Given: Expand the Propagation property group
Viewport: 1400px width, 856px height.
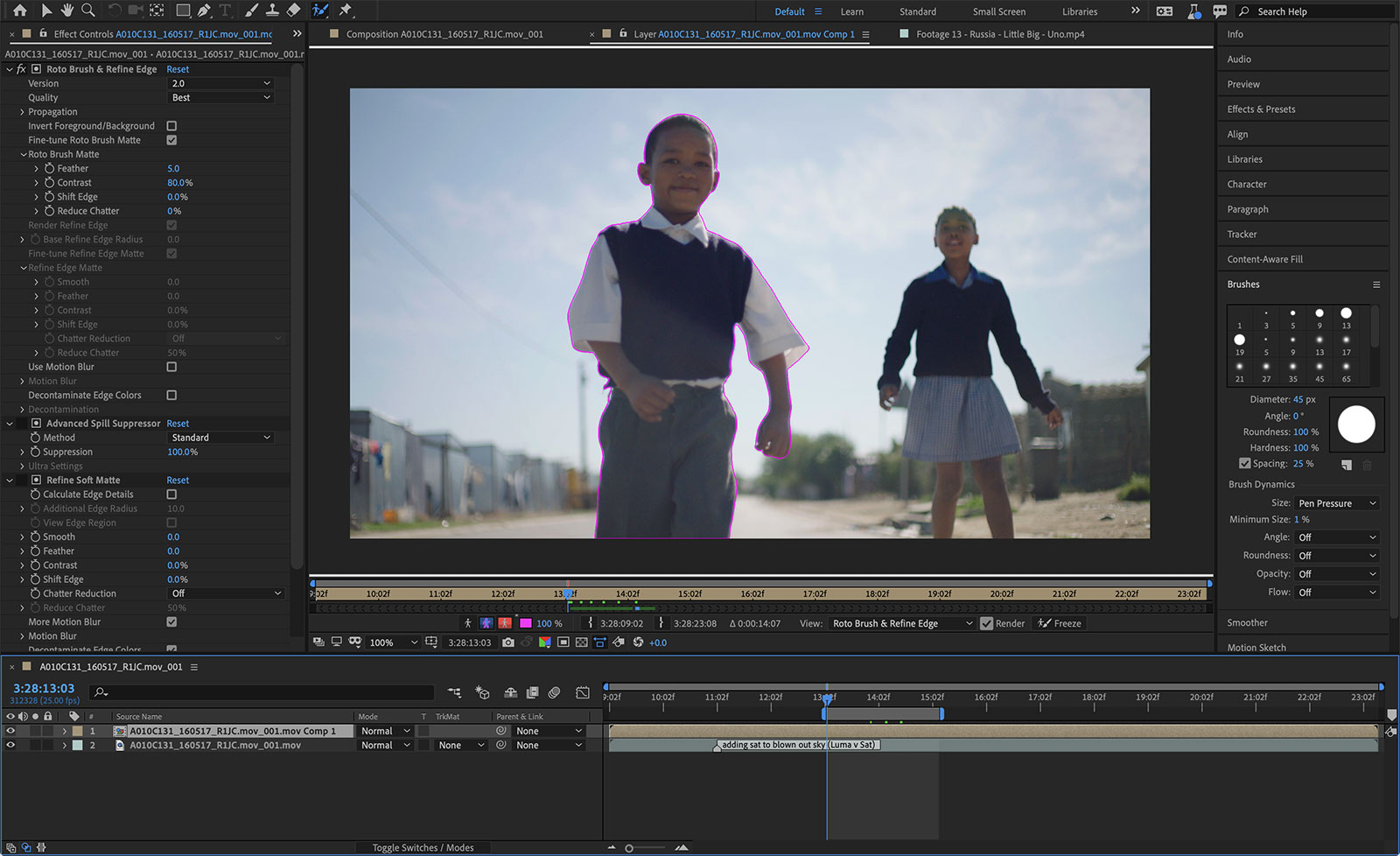Looking at the screenshot, I should pos(22,112).
